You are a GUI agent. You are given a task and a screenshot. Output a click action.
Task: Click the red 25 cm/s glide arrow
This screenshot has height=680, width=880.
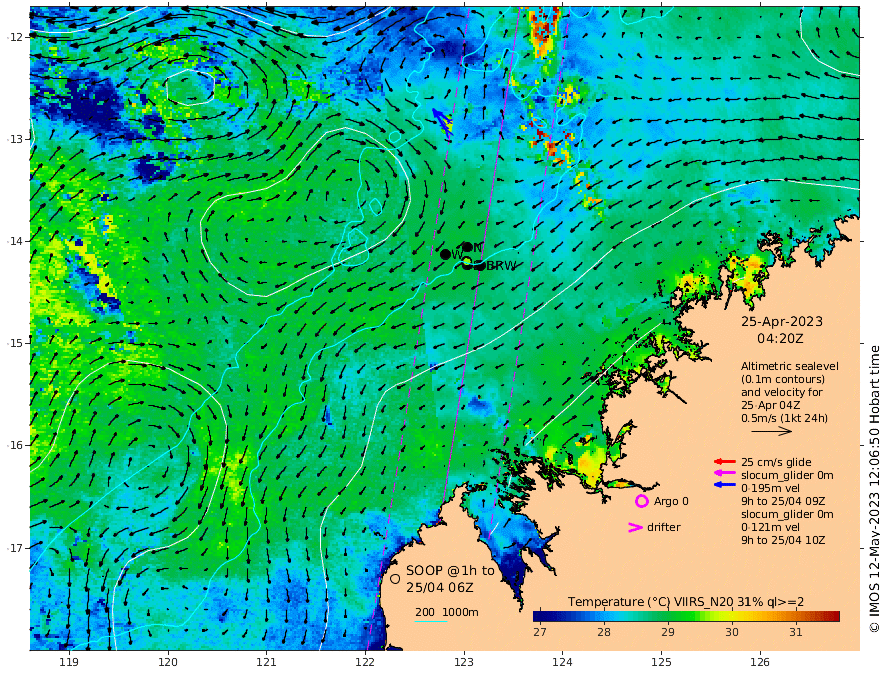(725, 462)
